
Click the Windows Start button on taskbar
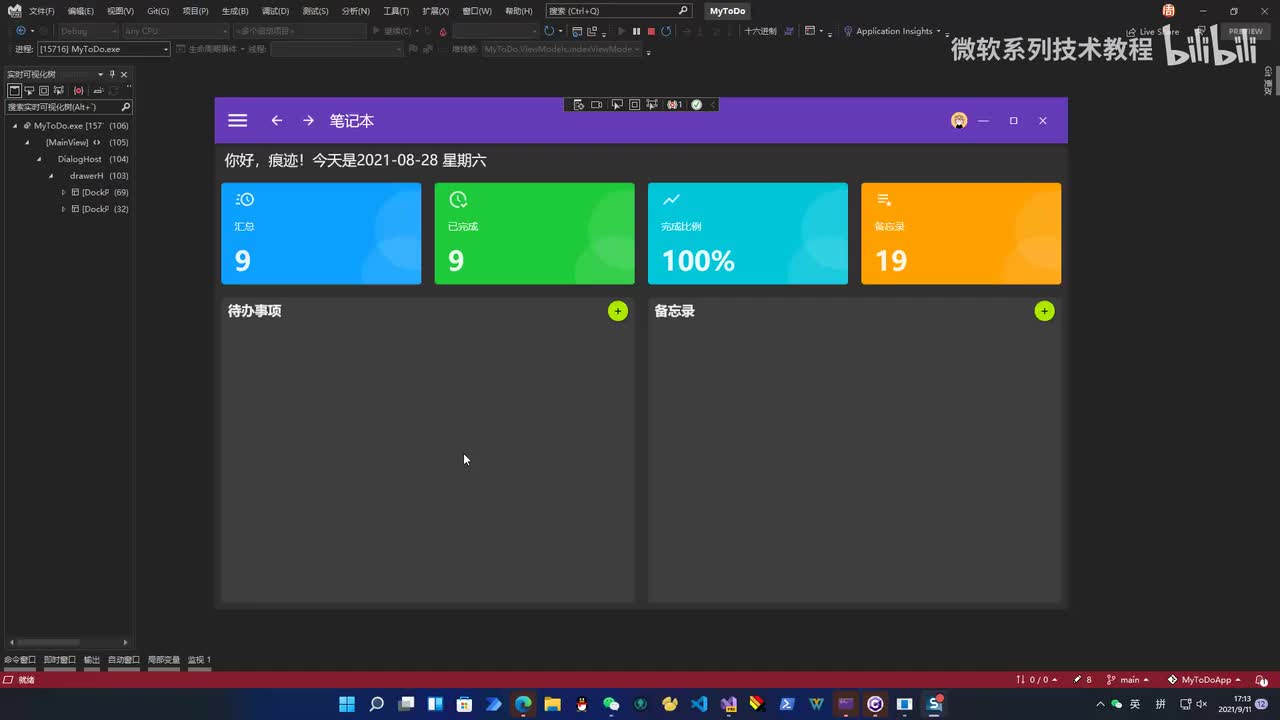(x=347, y=704)
